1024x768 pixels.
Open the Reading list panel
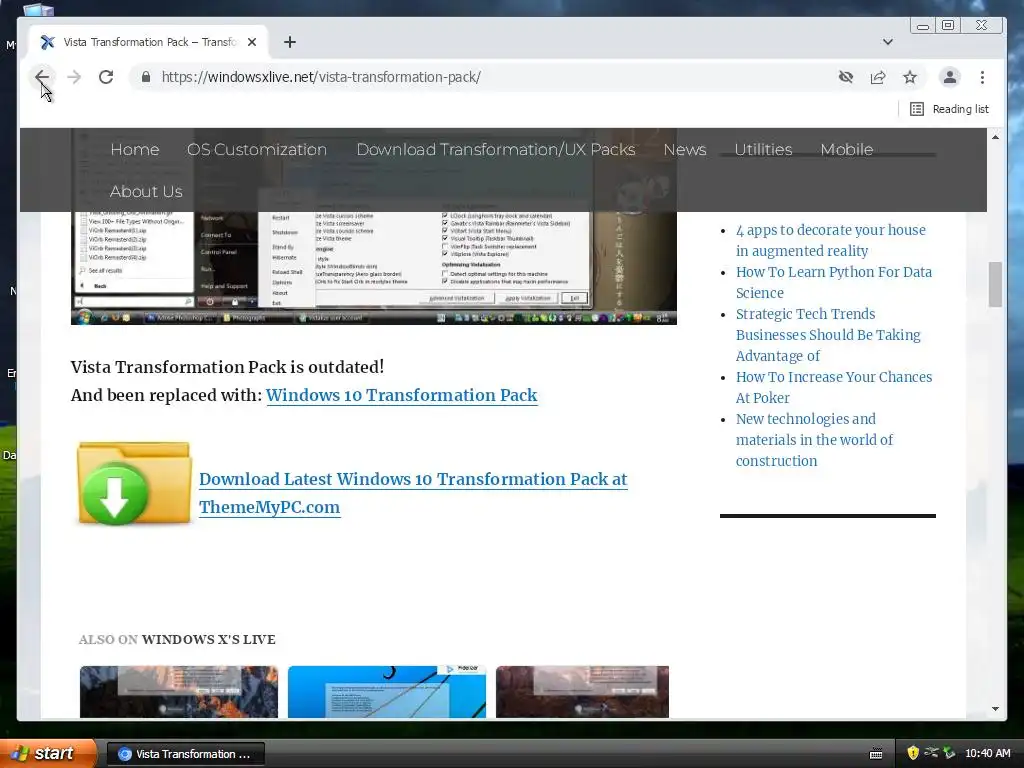950,109
